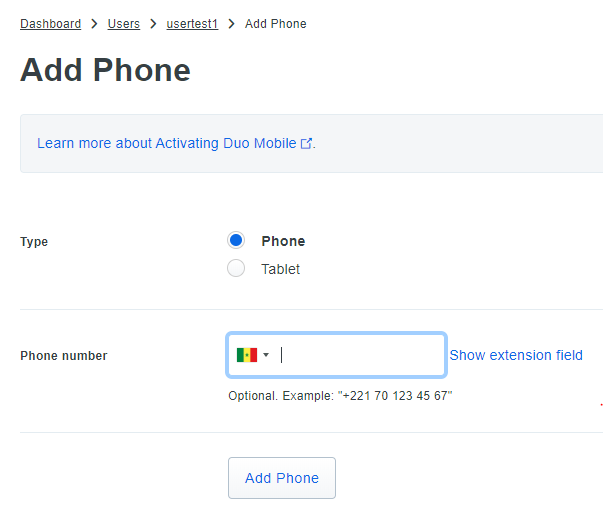This screenshot has width=603, height=512.
Task: Navigate to Users in the breadcrumb
Action: pyautogui.click(x=124, y=24)
